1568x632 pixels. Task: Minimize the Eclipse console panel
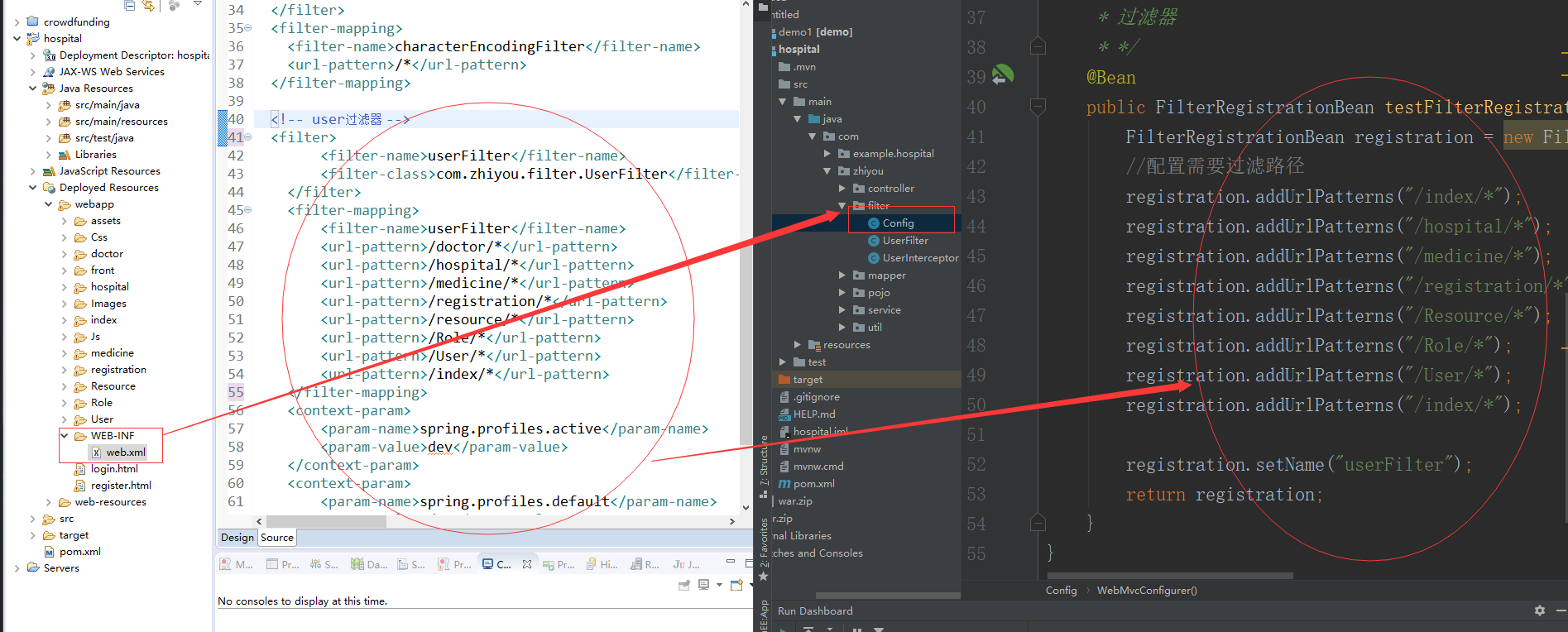click(x=730, y=562)
